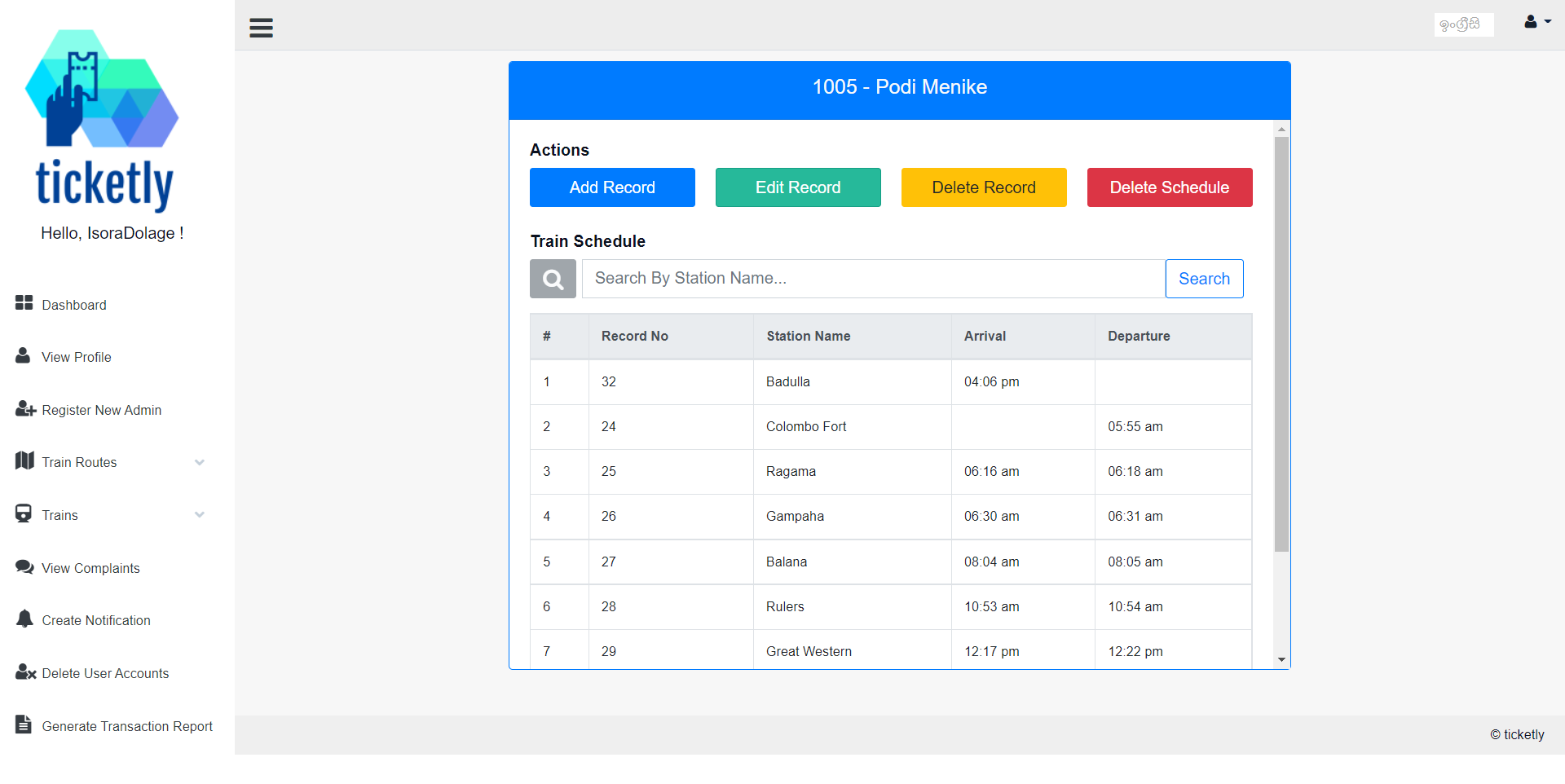Click the Search button
The width and height of the screenshot is (1565, 784).
1204,279
